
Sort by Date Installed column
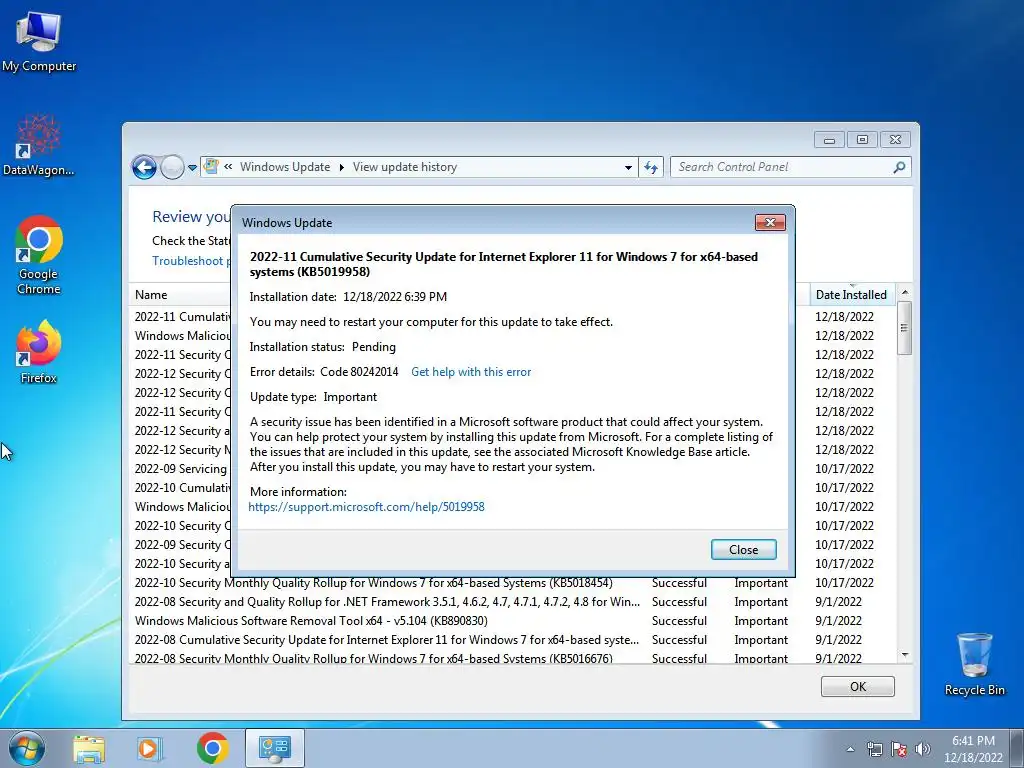click(x=851, y=295)
